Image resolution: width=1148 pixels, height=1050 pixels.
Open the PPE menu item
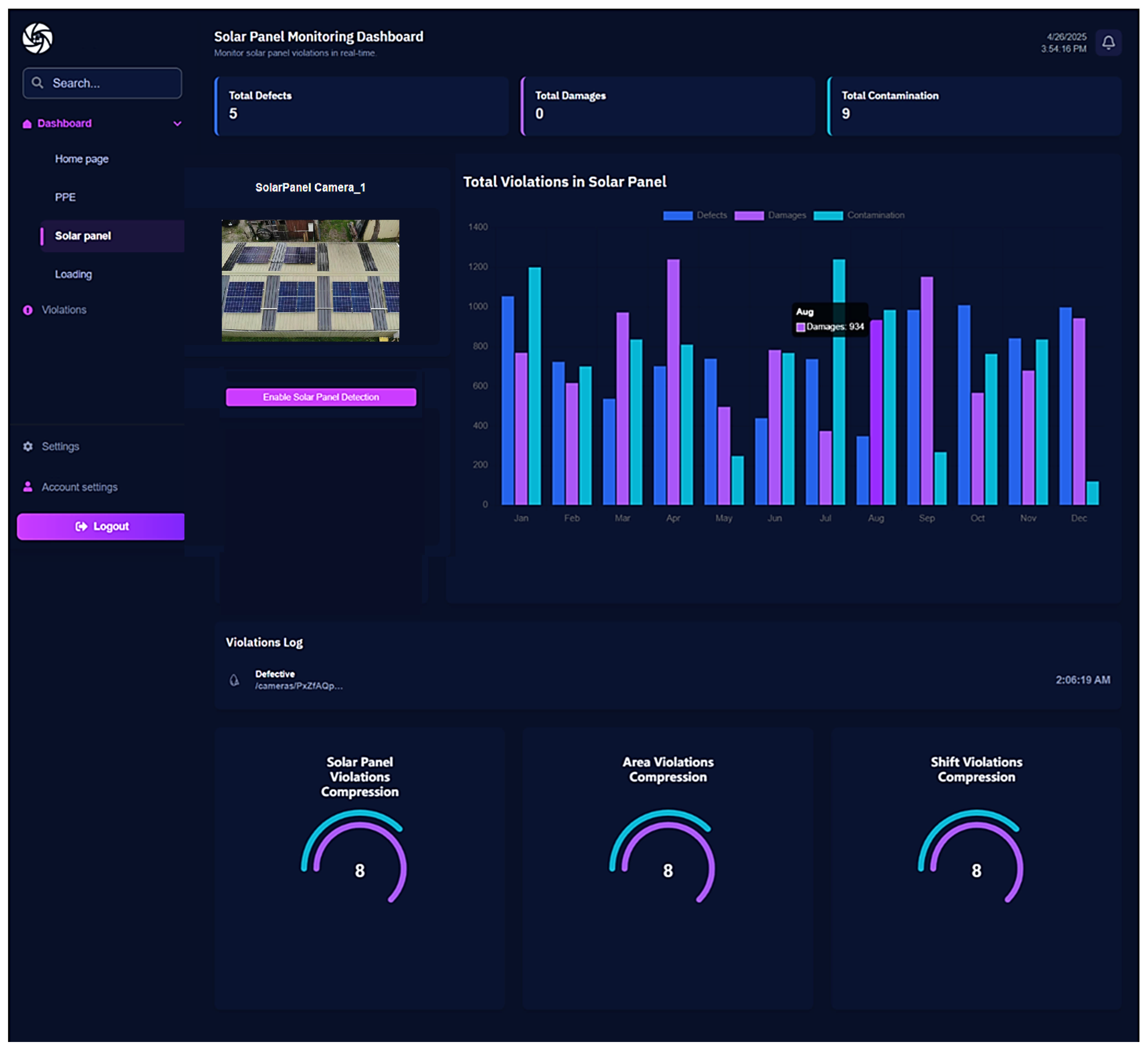tap(65, 197)
